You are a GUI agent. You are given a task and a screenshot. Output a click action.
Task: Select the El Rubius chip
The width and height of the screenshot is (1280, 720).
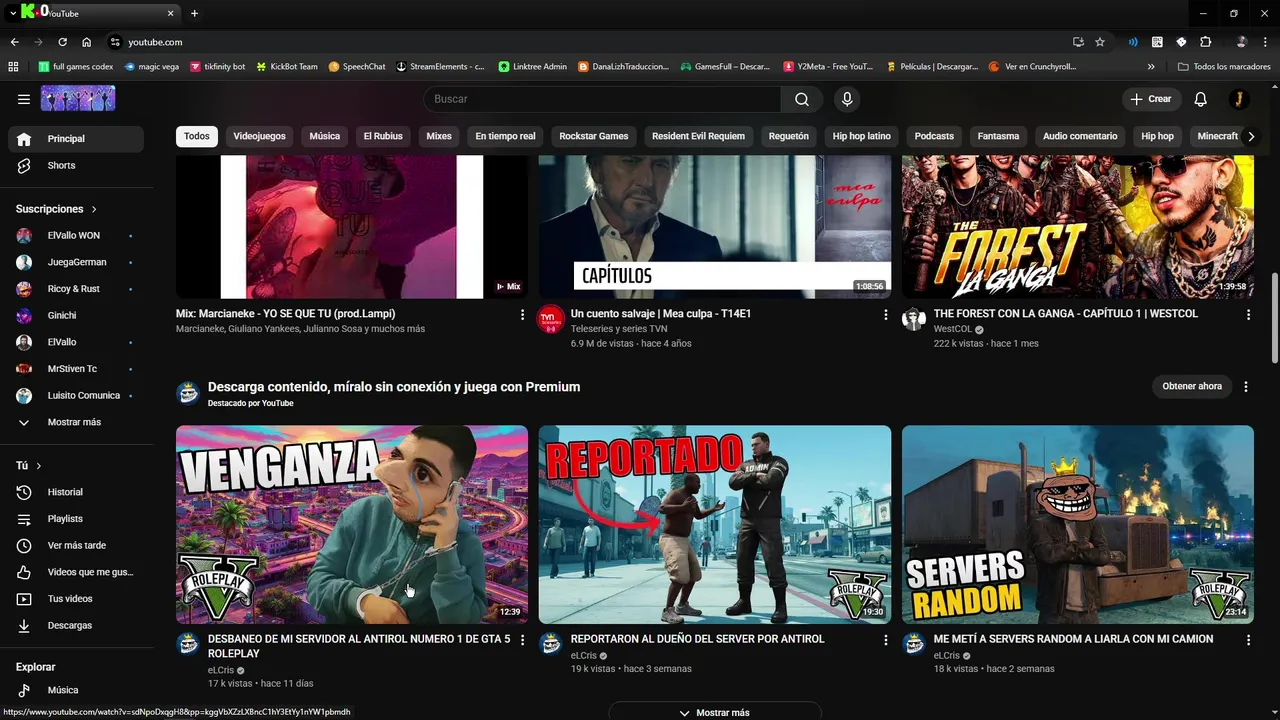point(383,136)
